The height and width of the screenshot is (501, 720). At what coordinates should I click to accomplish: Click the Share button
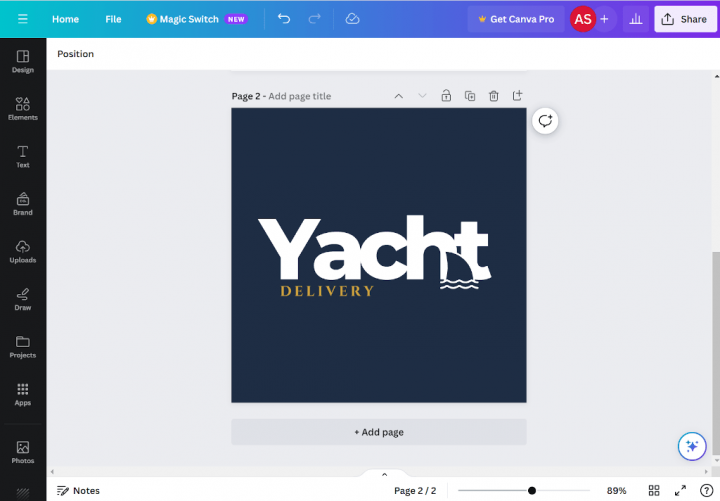[x=685, y=19]
